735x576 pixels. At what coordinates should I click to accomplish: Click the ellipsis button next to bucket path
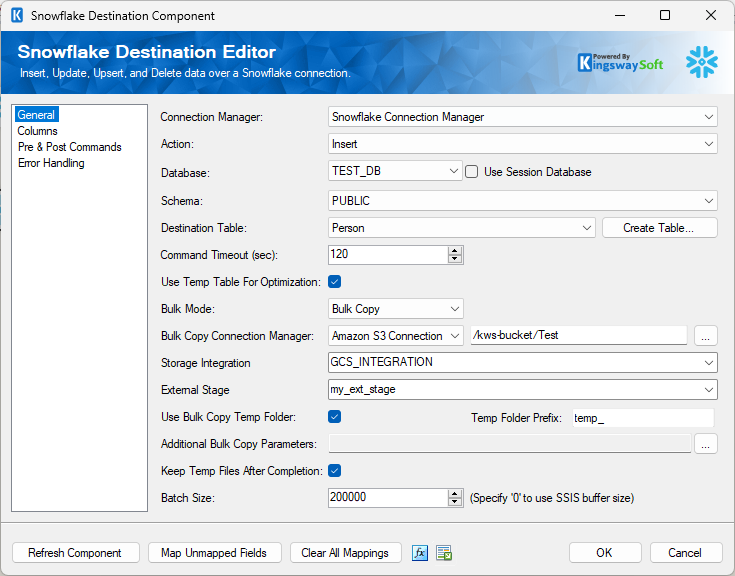coord(706,336)
